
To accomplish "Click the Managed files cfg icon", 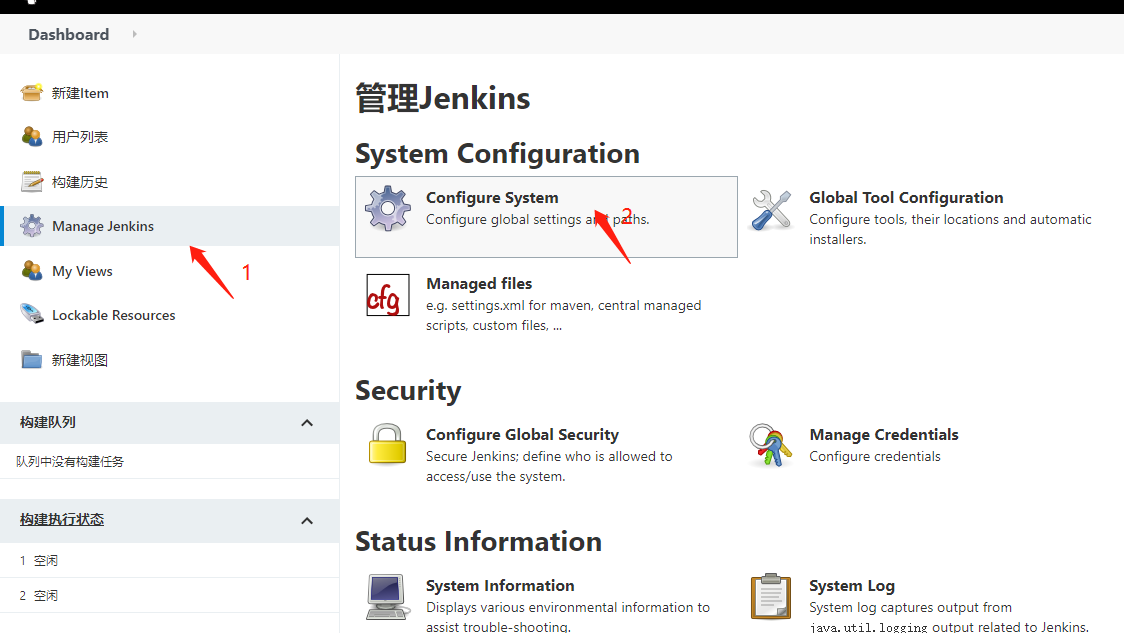I will 388,295.
